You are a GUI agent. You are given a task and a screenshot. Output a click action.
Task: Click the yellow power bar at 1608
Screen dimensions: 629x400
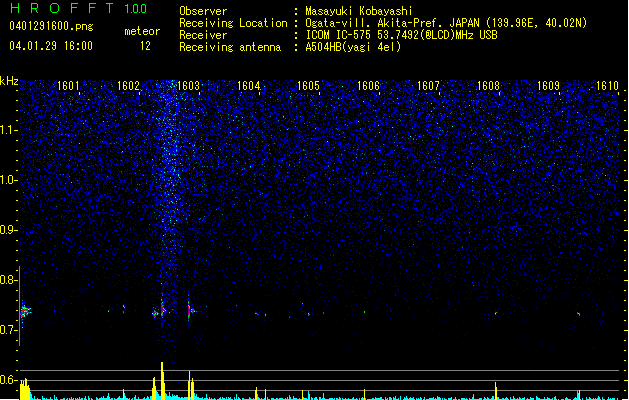[x=496, y=390]
